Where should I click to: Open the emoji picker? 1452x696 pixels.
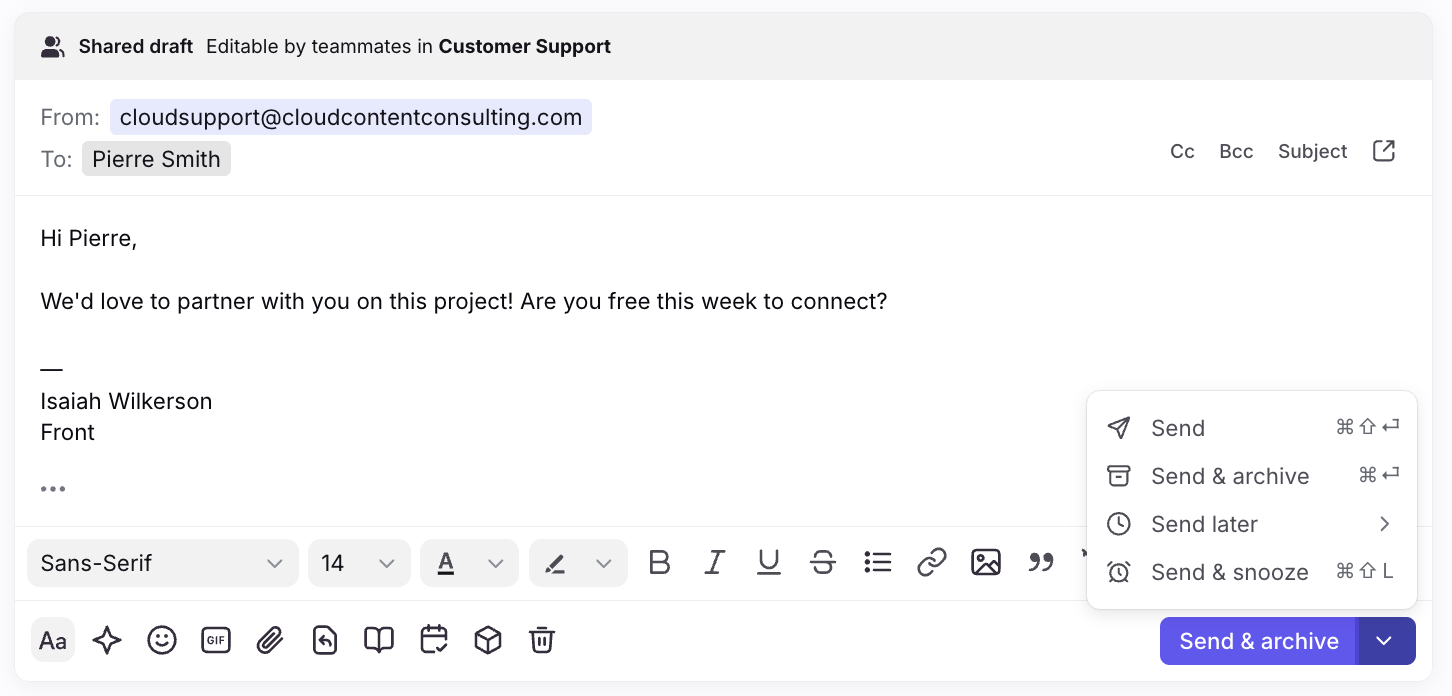[162, 640]
